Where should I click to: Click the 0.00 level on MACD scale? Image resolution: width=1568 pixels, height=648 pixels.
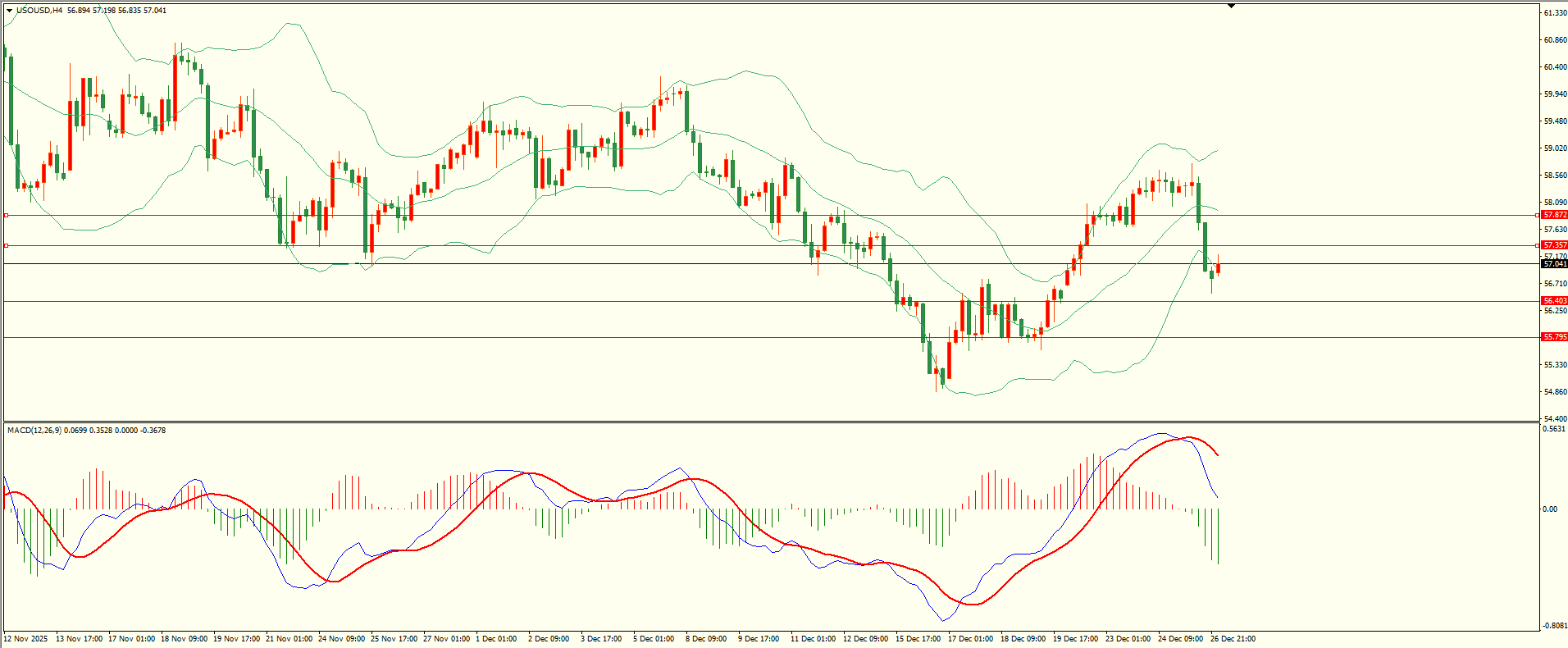[1549, 509]
